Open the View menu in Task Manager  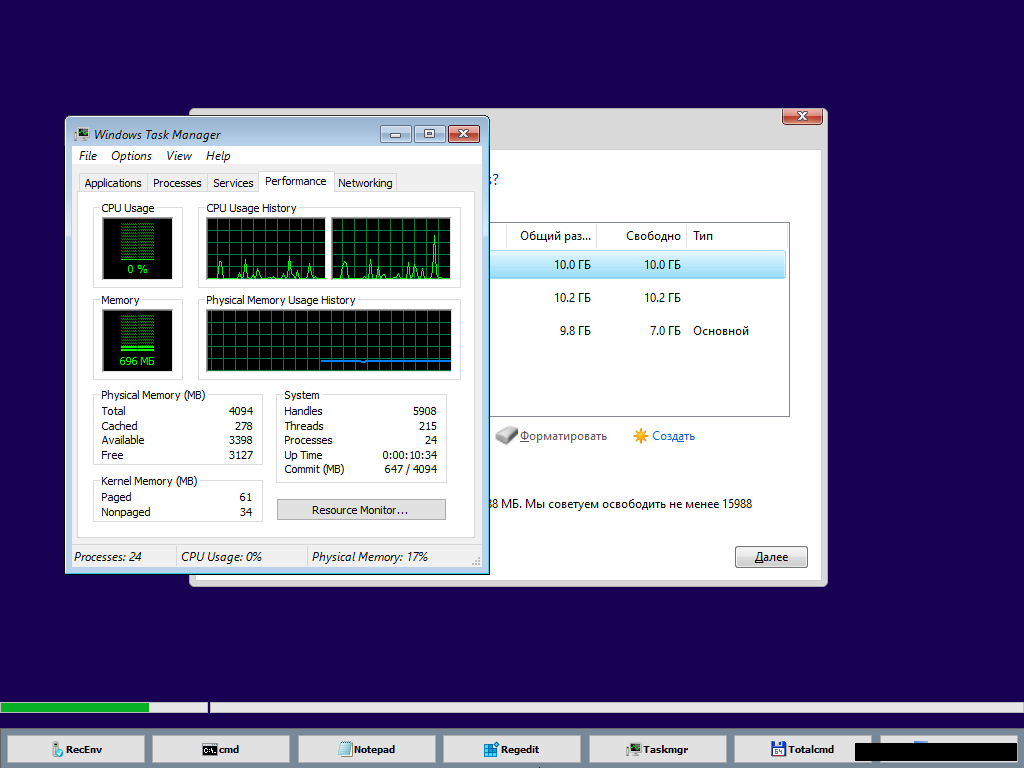click(x=178, y=156)
